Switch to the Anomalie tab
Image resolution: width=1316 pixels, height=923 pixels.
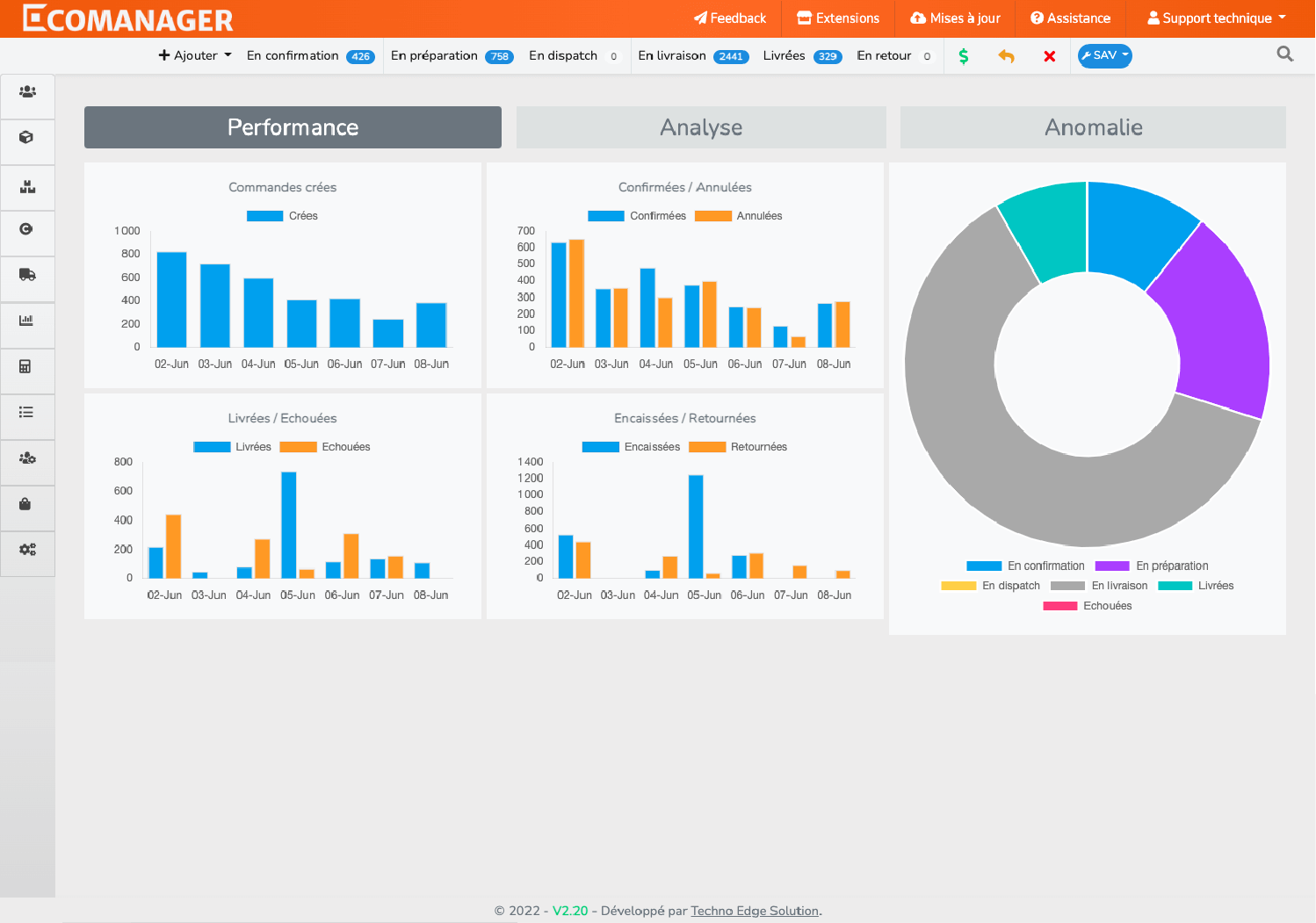(x=1093, y=127)
